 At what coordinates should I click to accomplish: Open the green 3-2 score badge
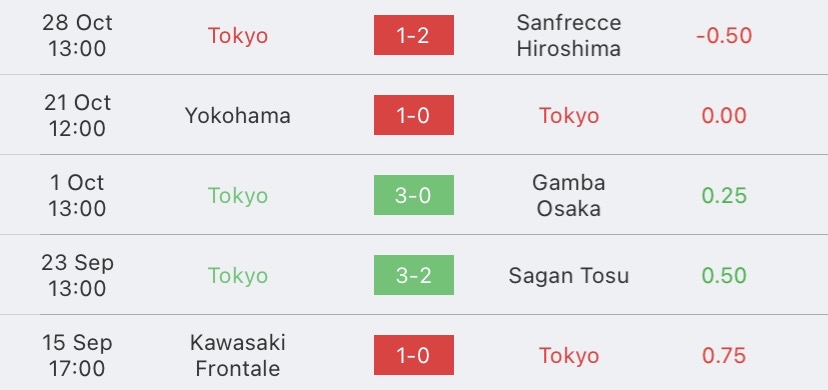[x=413, y=275]
